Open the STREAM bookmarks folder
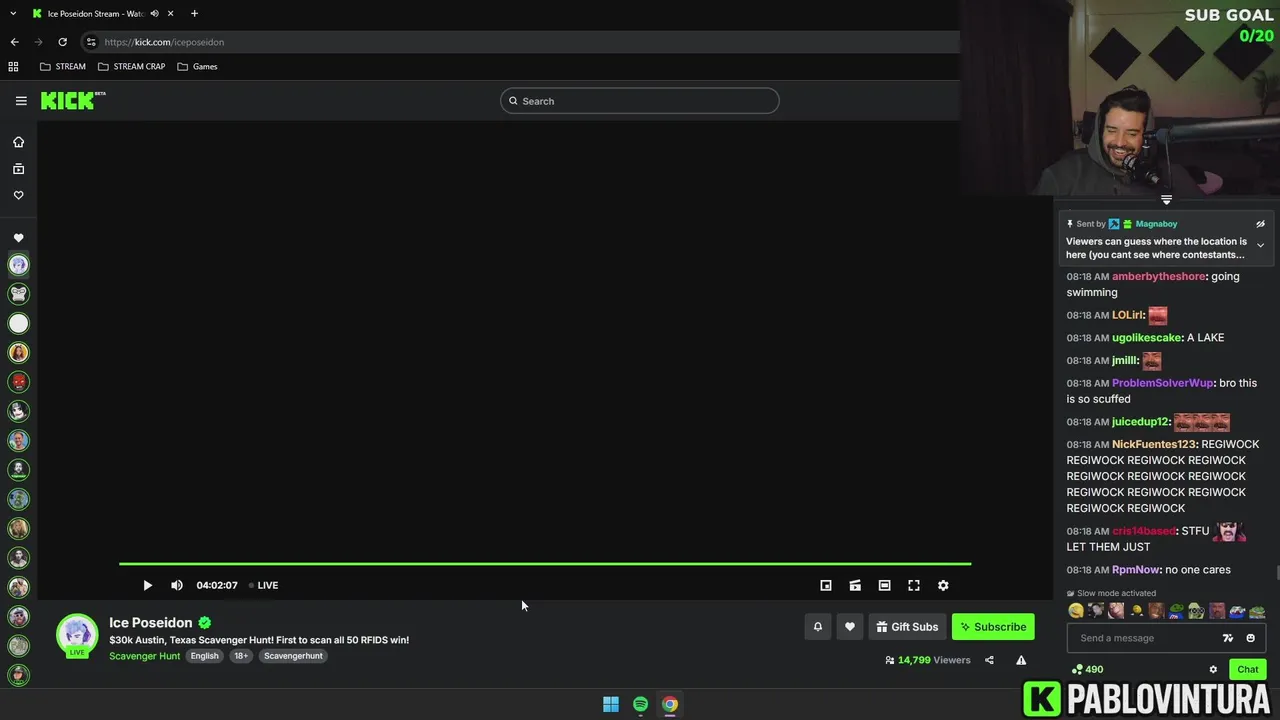 tap(62, 67)
